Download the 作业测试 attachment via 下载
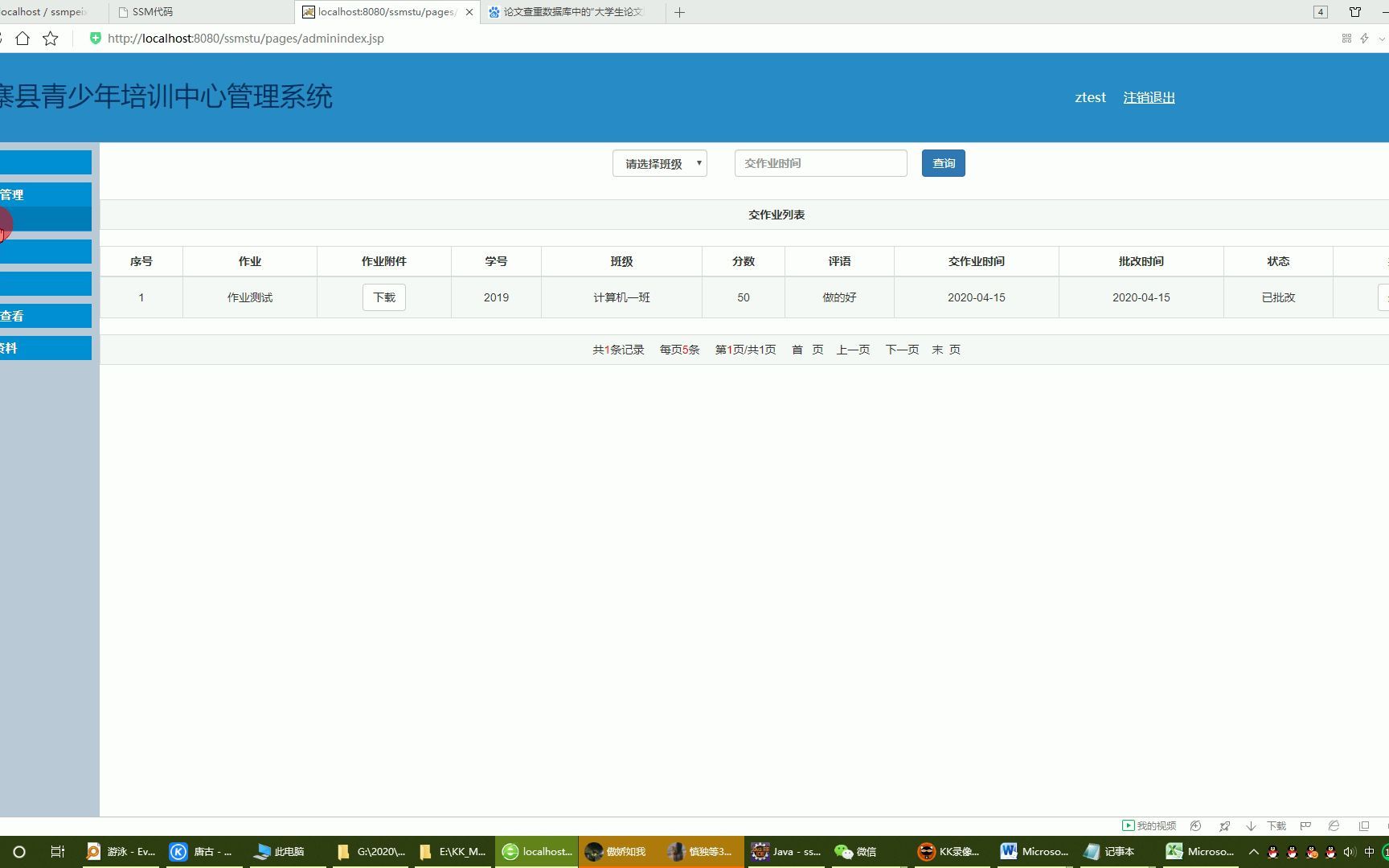 pyautogui.click(x=383, y=297)
